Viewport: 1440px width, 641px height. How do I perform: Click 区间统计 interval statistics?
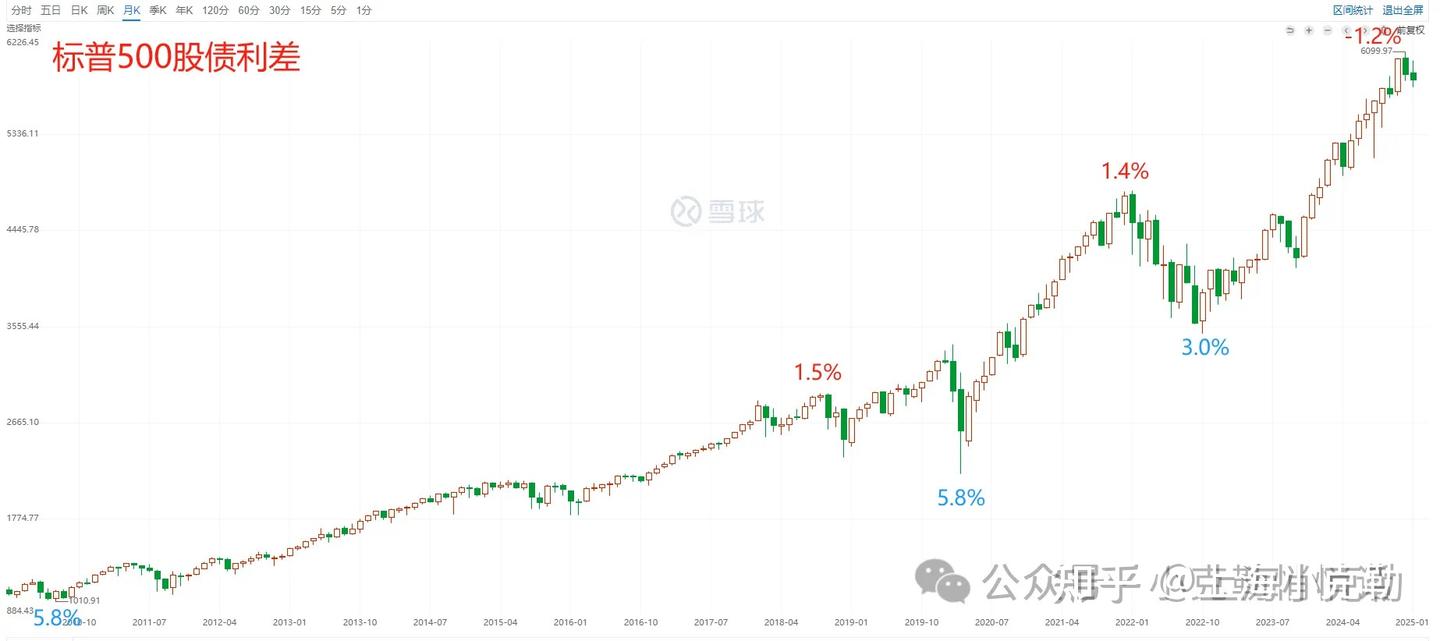(1354, 10)
